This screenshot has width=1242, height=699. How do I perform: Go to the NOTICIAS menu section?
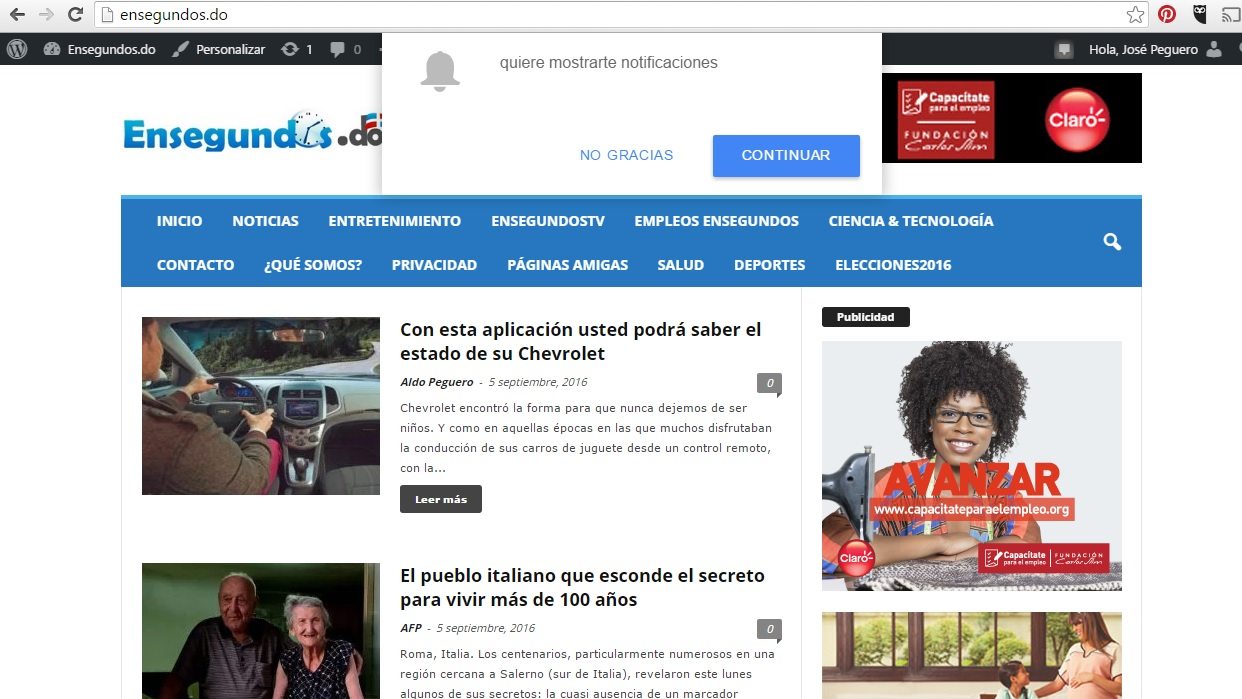point(265,221)
